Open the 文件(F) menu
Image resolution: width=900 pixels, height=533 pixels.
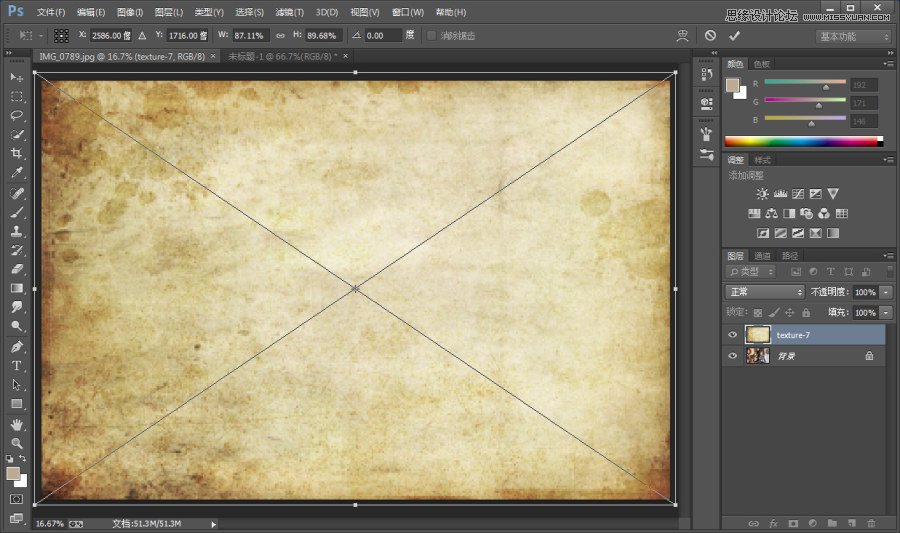point(51,12)
